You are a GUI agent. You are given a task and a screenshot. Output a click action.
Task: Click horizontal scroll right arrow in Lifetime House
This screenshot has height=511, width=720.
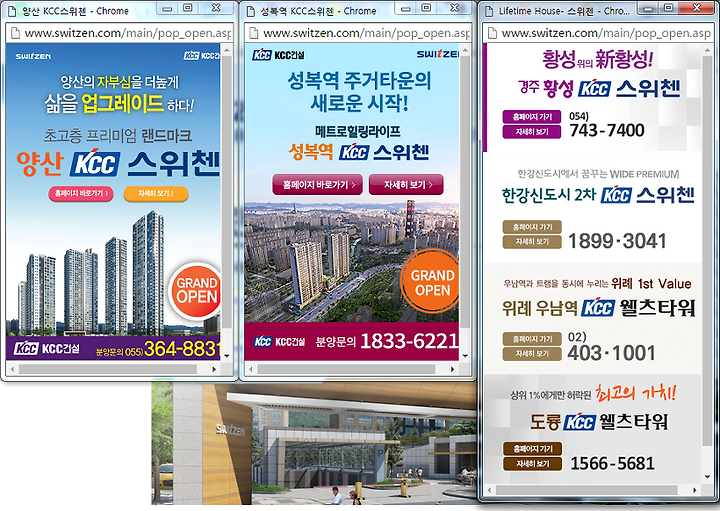coord(694,490)
